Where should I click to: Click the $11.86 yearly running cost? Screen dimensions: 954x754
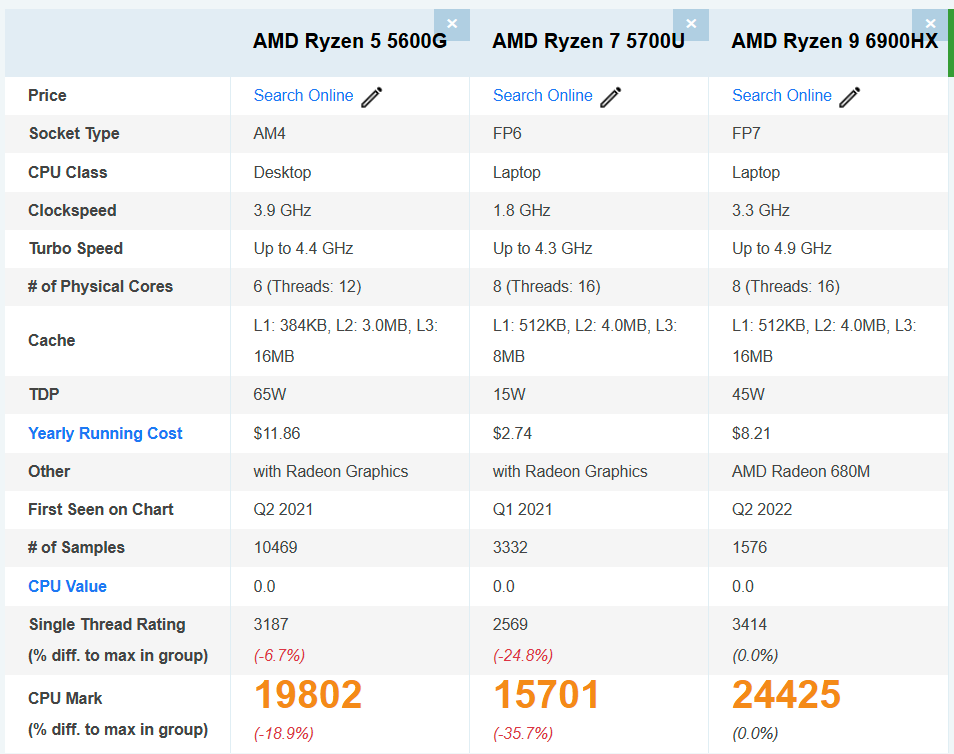pyautogui.click(x=277, y=433)
